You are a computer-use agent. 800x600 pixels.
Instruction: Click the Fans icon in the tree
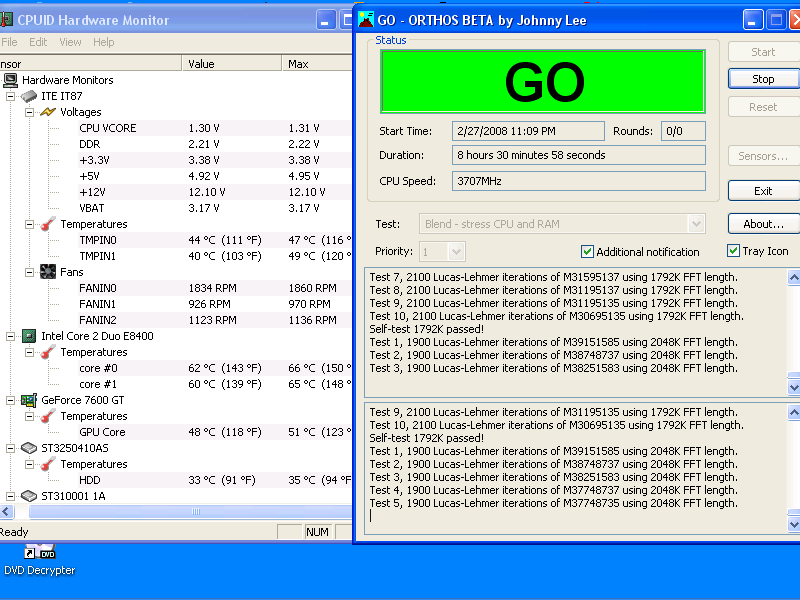48,272
